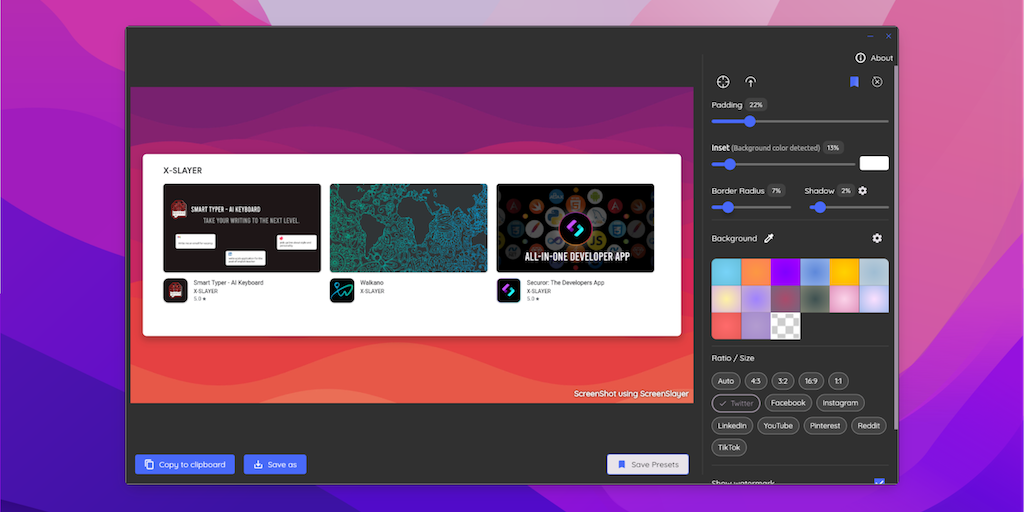Click the Inset slider handle
The height and width of the screenshot is (512, 1024).
coord(730,165)
